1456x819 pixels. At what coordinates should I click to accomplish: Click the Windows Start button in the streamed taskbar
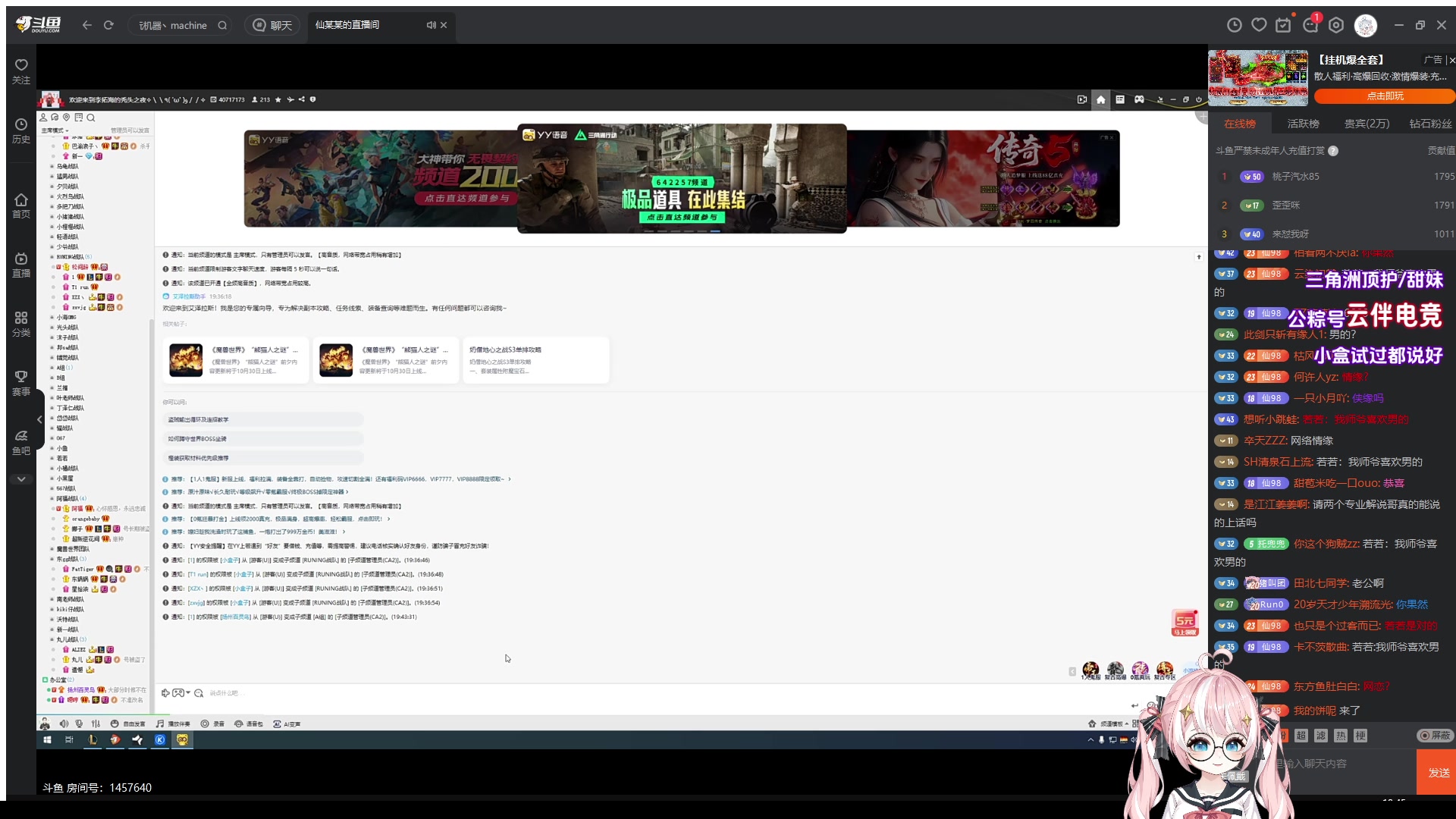pos(47,740)
